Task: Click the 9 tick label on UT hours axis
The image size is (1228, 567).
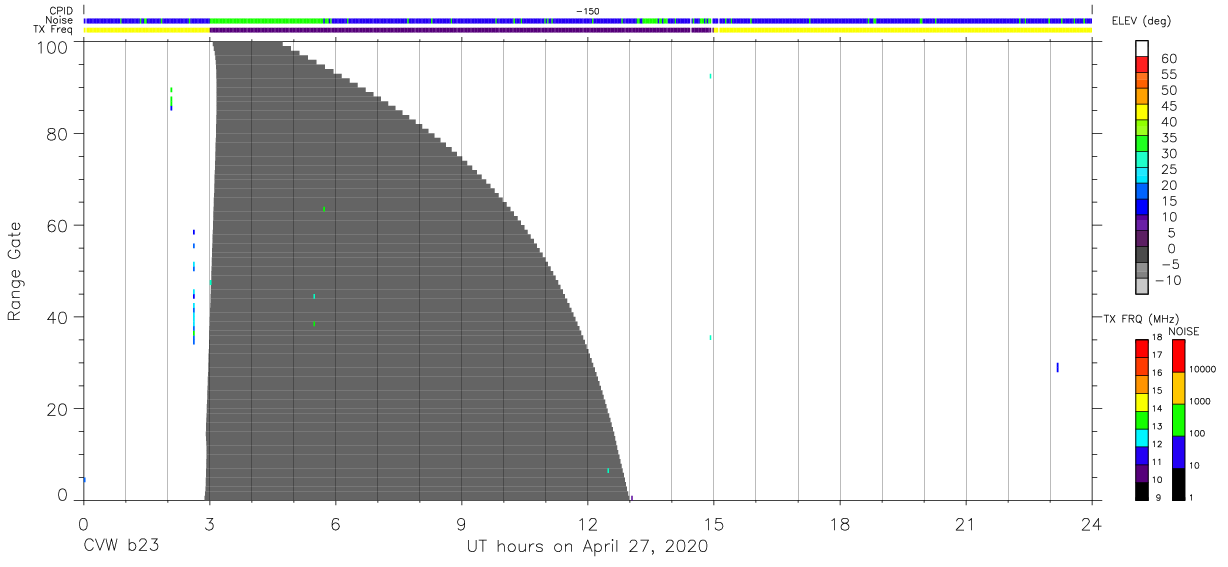Action: coord(461,523)
